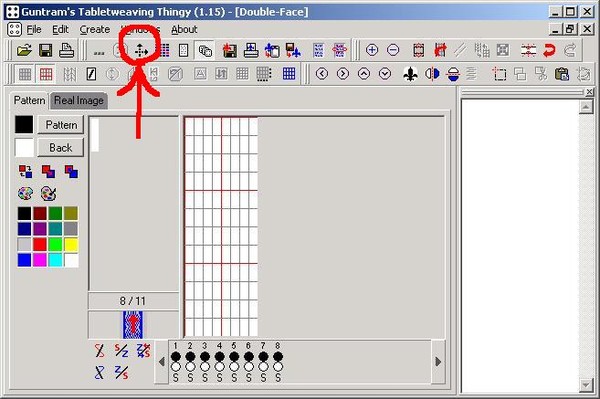Click left arrow of tablet strip

point(161,362)
